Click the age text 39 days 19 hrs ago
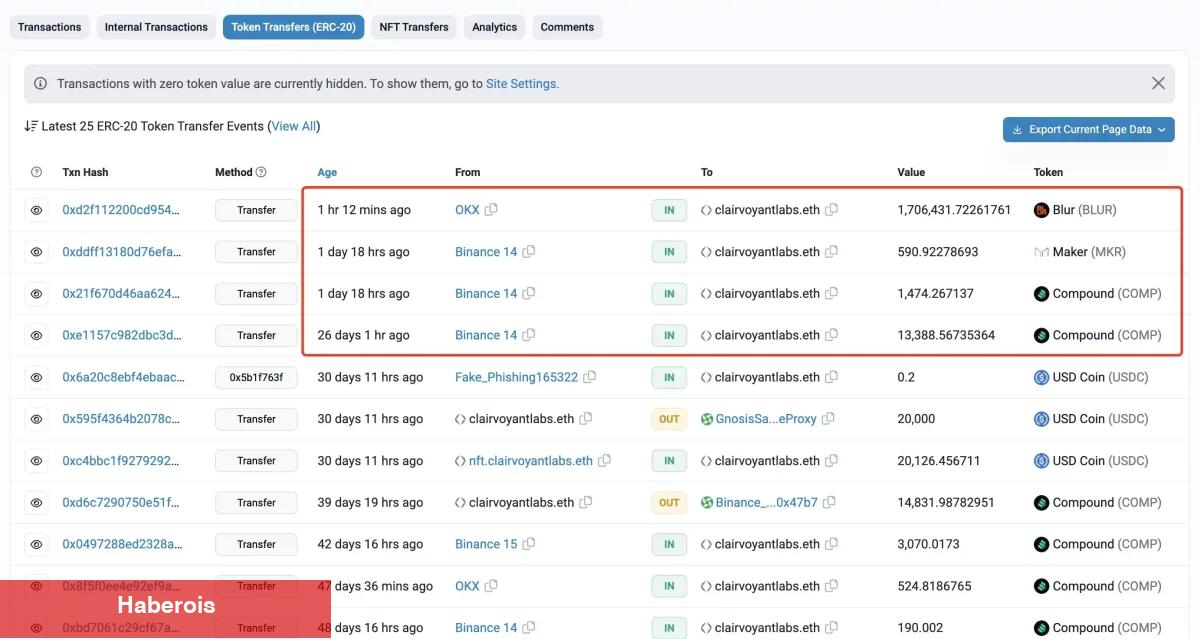Screen dimensions: 1200x639 pos(371,503)
